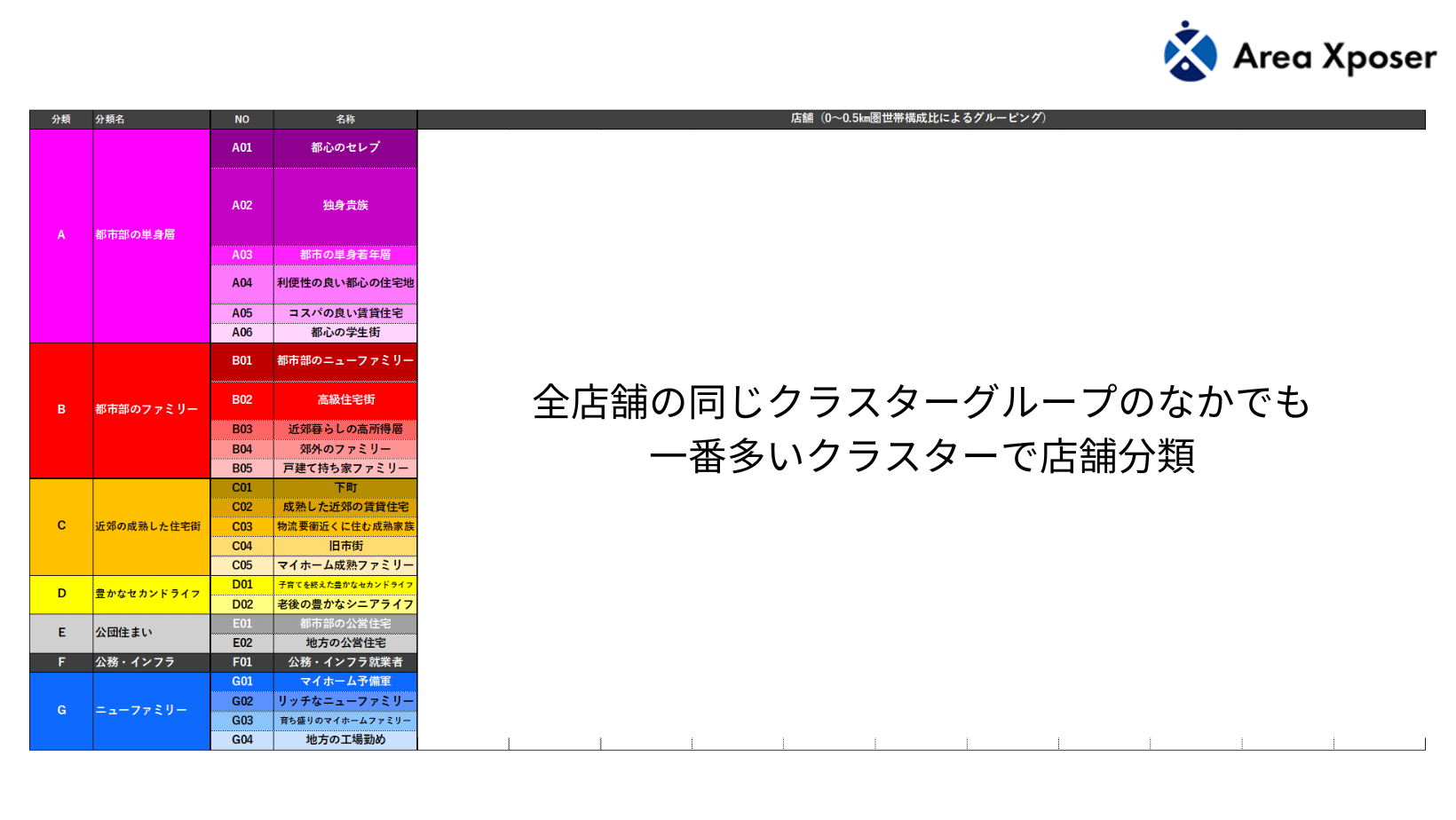Select the gray 公団住まい category cell

point(149,633)
